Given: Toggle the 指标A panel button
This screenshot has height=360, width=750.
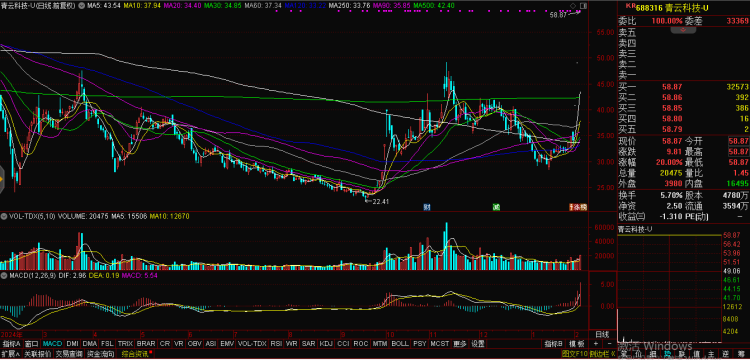Looking at the screenshot, I should click(x=11, y=344).
